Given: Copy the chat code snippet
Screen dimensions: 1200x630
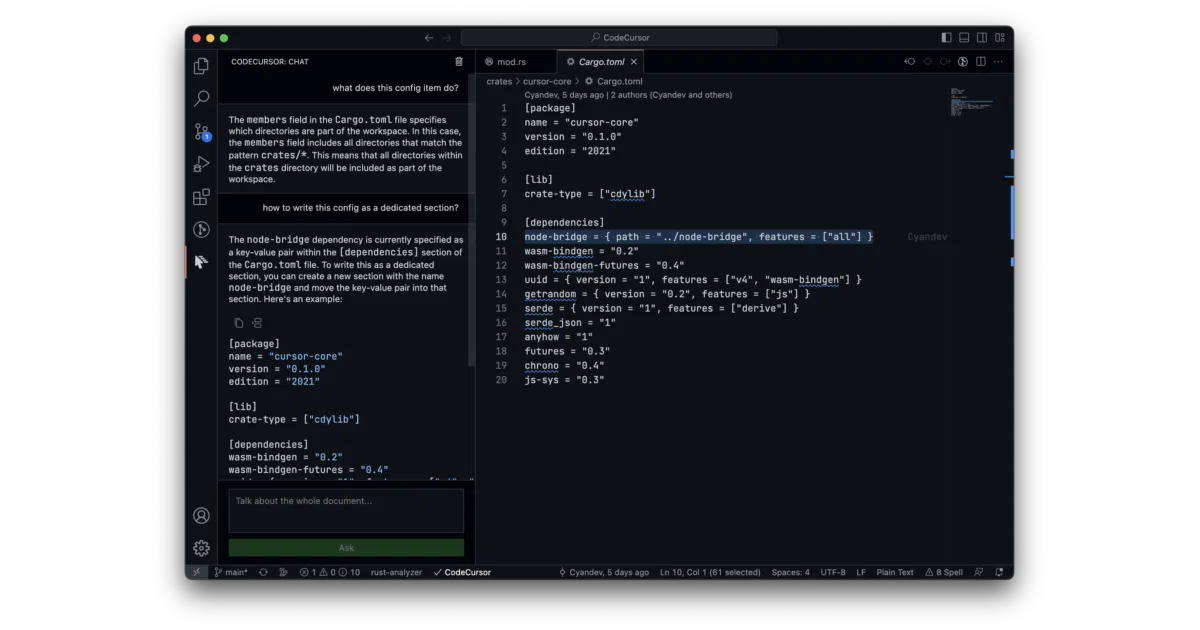Looking at the screenshot, I should click(x=238, y=323).
